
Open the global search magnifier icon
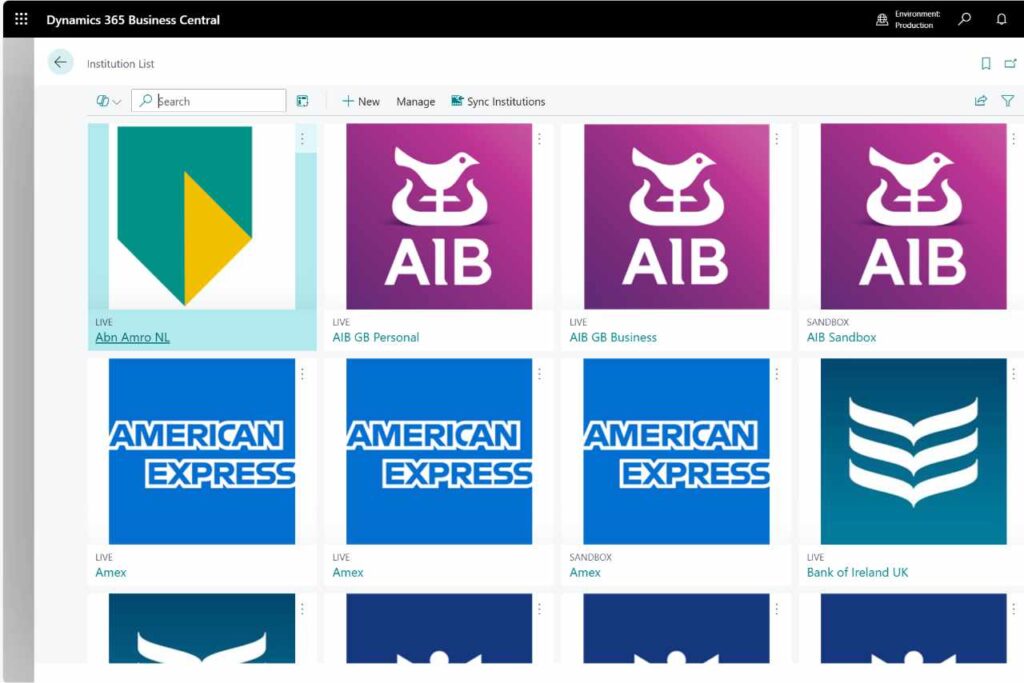964,19
